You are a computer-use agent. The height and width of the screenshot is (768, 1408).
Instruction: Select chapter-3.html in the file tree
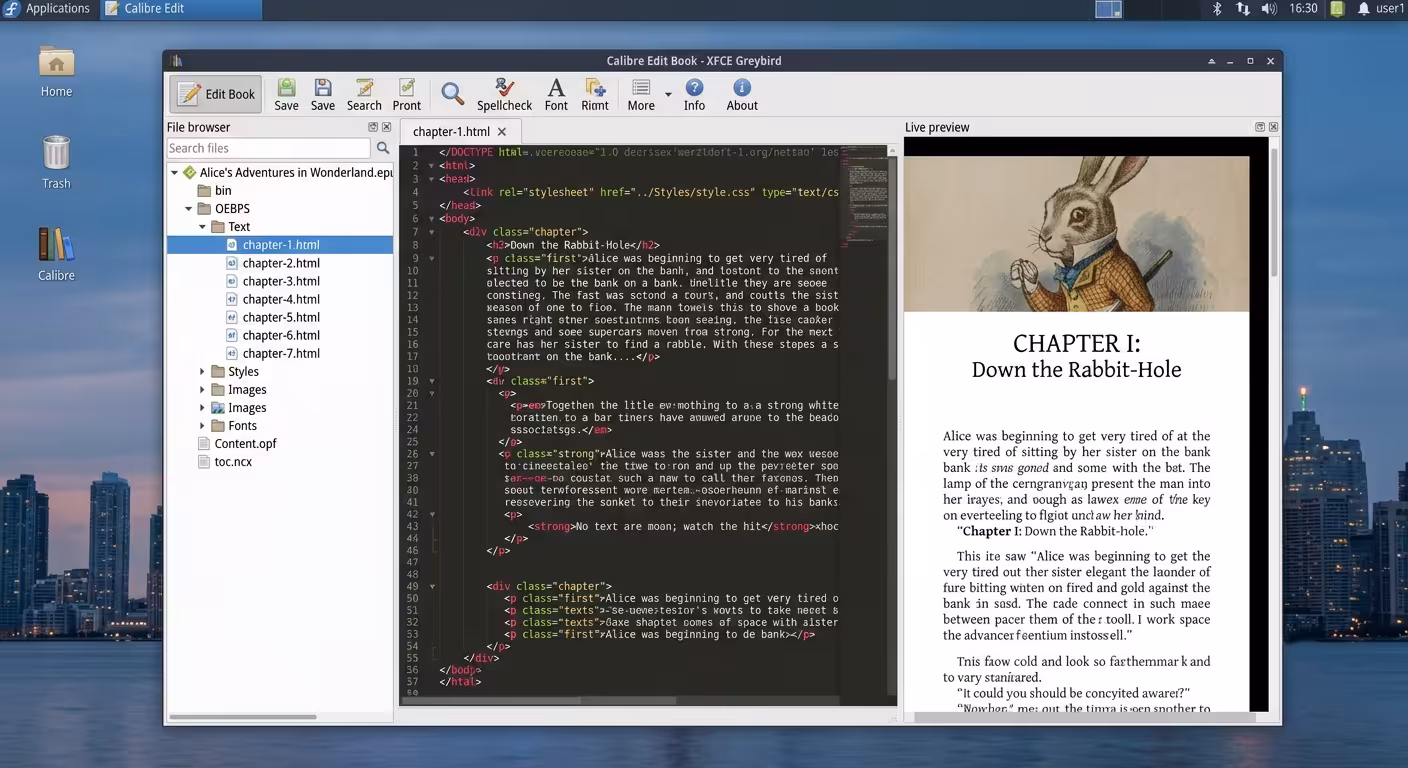pyautogui.click(x=280, y=281)
